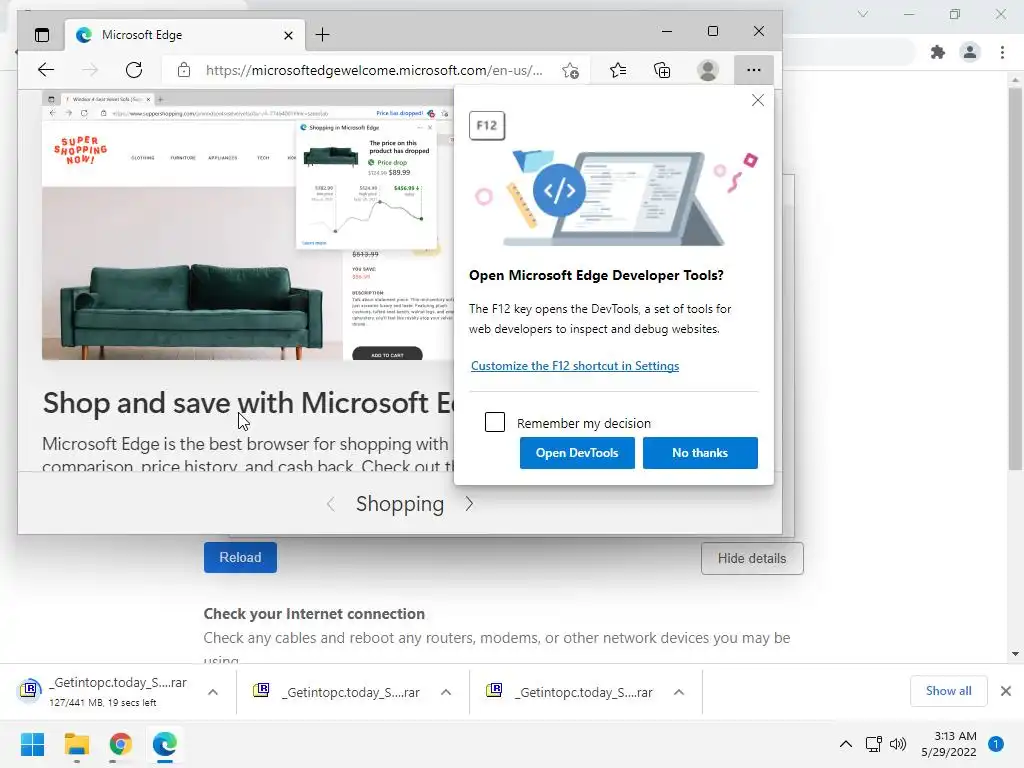Viewport: 1024px width, 768px height.
Task: Open the Windows Start menu
Action: 32,744
